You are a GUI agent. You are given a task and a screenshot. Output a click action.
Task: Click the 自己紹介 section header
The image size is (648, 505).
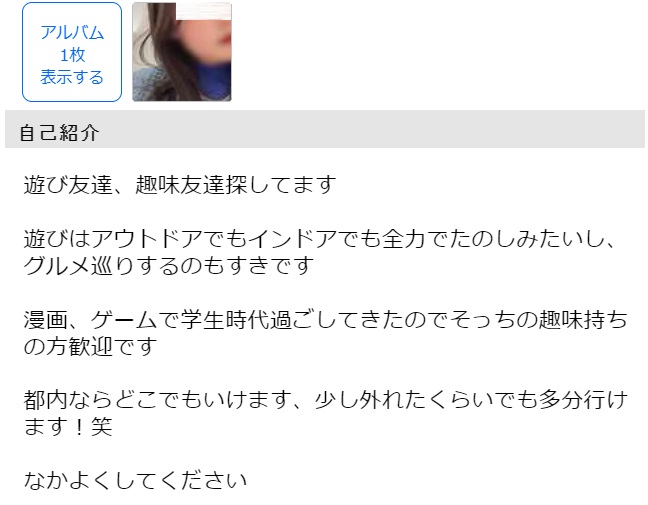coord(60,133)
